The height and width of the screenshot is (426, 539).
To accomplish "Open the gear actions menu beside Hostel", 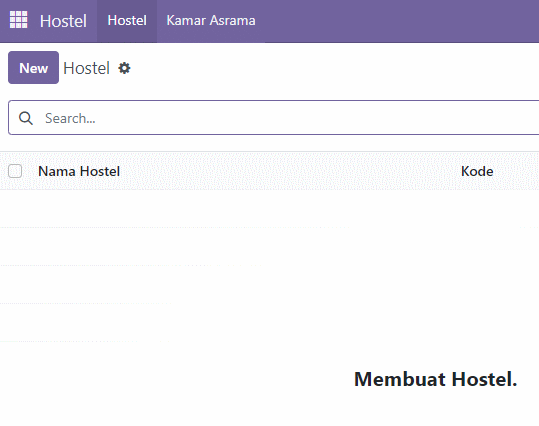I will pyautogui.click(x=124, y=68).
